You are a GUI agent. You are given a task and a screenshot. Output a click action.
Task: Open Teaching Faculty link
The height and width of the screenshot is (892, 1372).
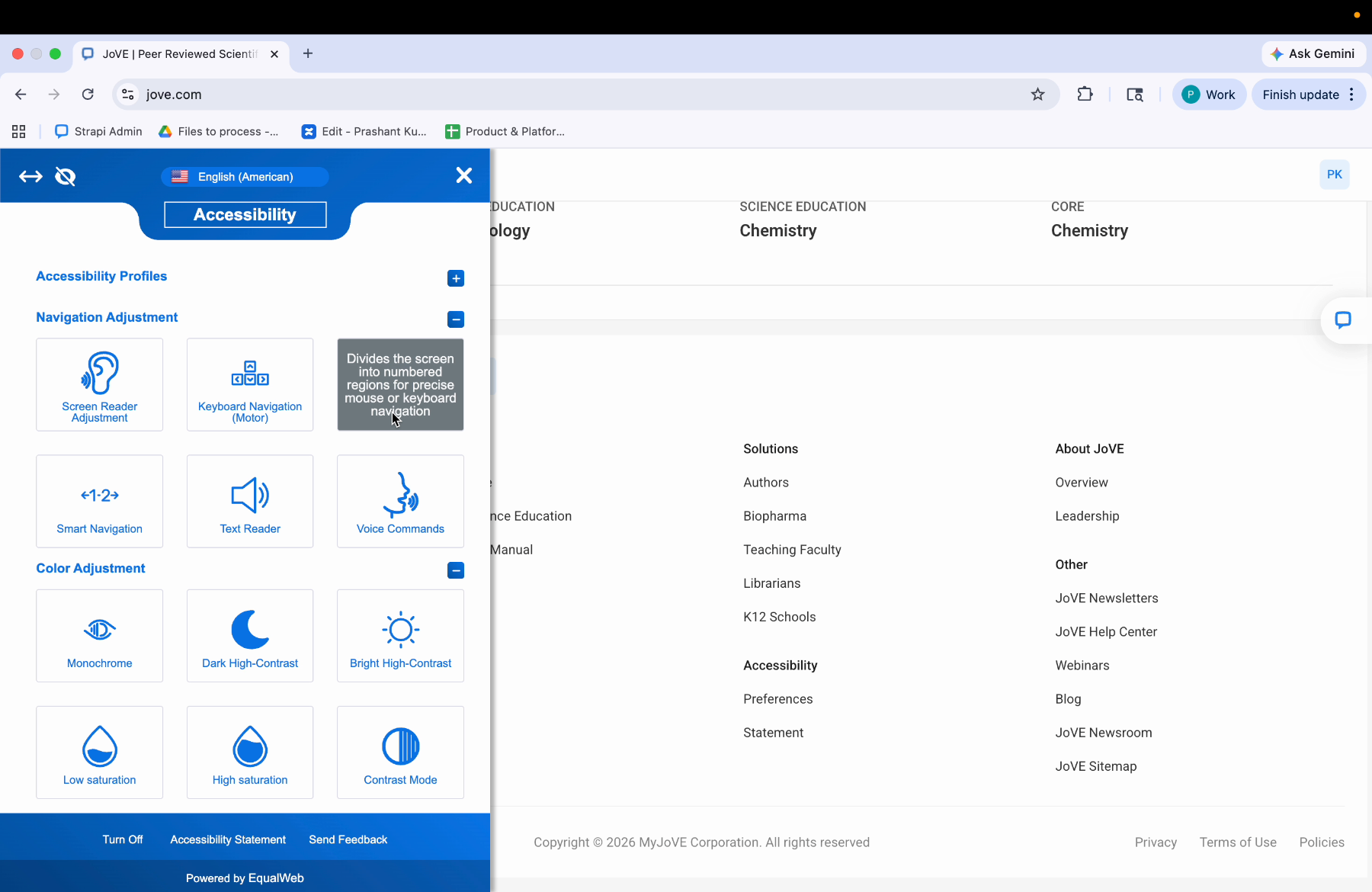[792, 550]
